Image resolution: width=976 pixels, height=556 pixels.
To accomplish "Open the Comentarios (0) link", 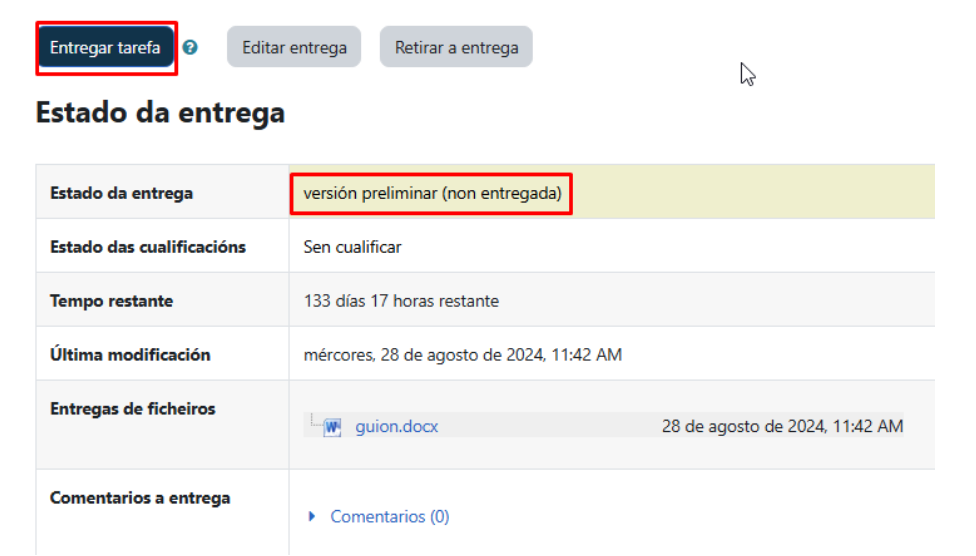I will tap(389, 517).
